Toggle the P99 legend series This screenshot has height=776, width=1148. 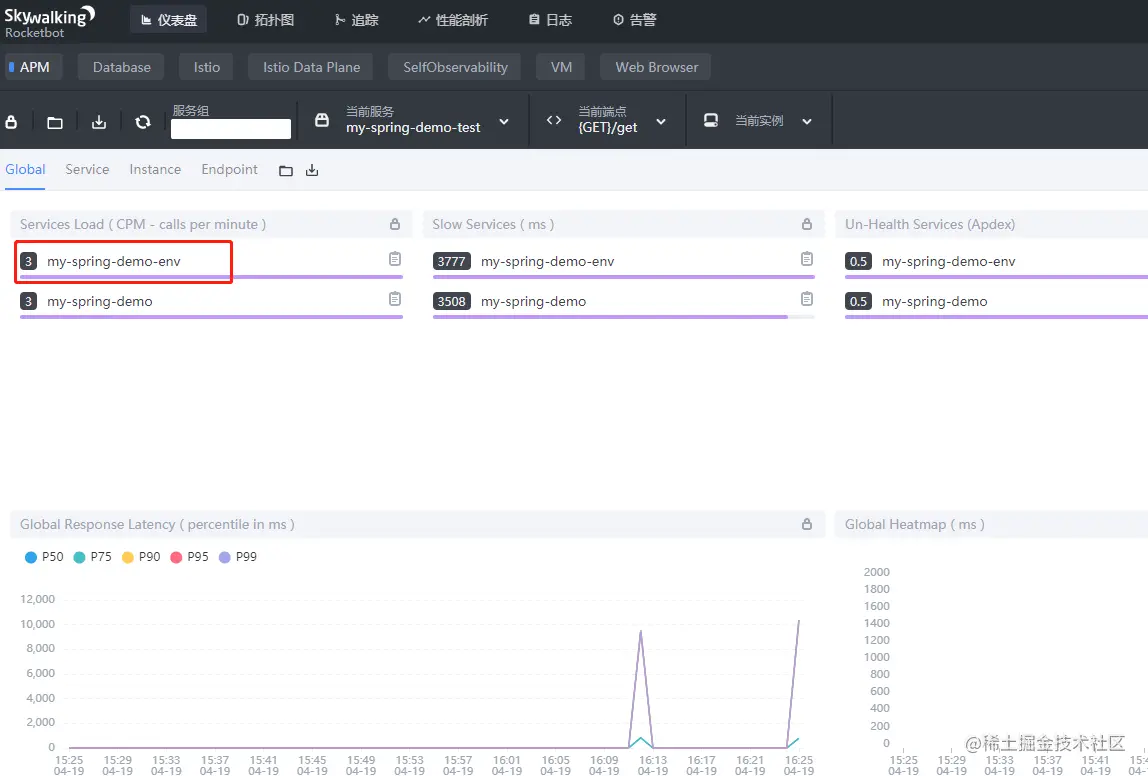[237, 557]
